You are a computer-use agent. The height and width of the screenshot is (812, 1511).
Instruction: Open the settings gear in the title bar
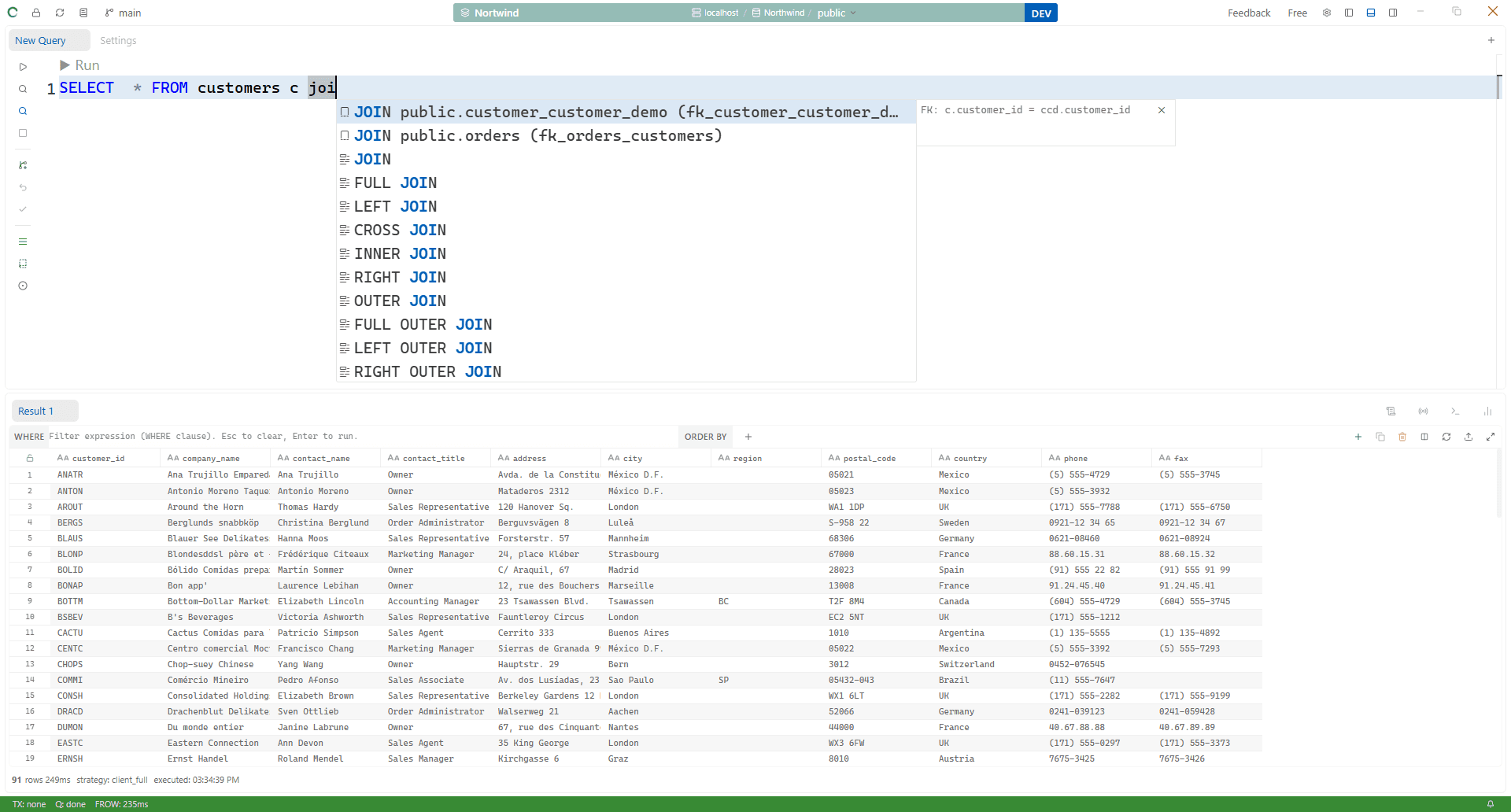click(1327, 13)
